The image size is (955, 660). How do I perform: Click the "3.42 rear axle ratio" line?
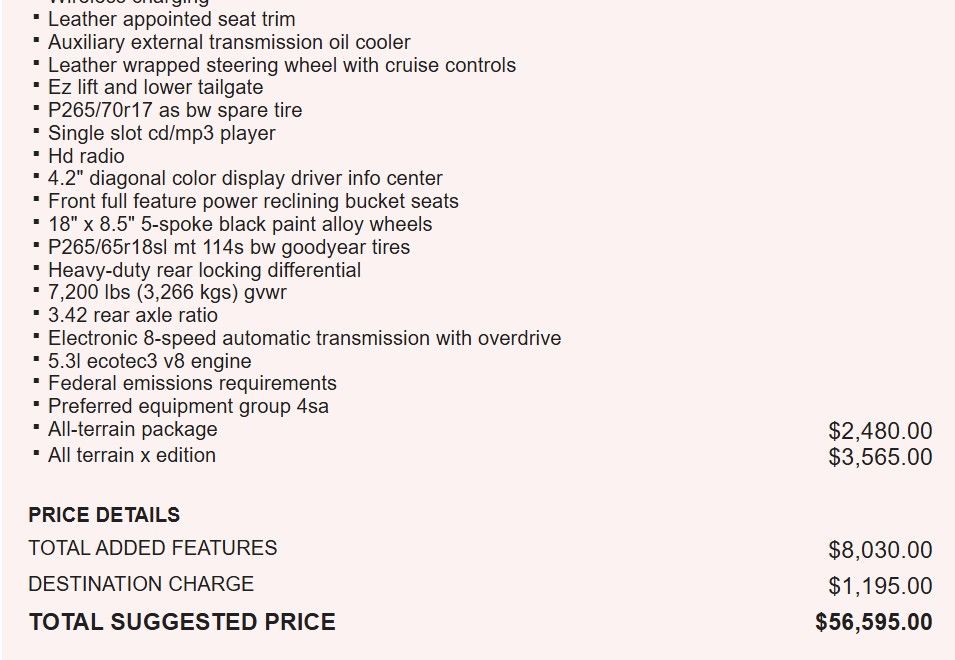click(132, 315)
